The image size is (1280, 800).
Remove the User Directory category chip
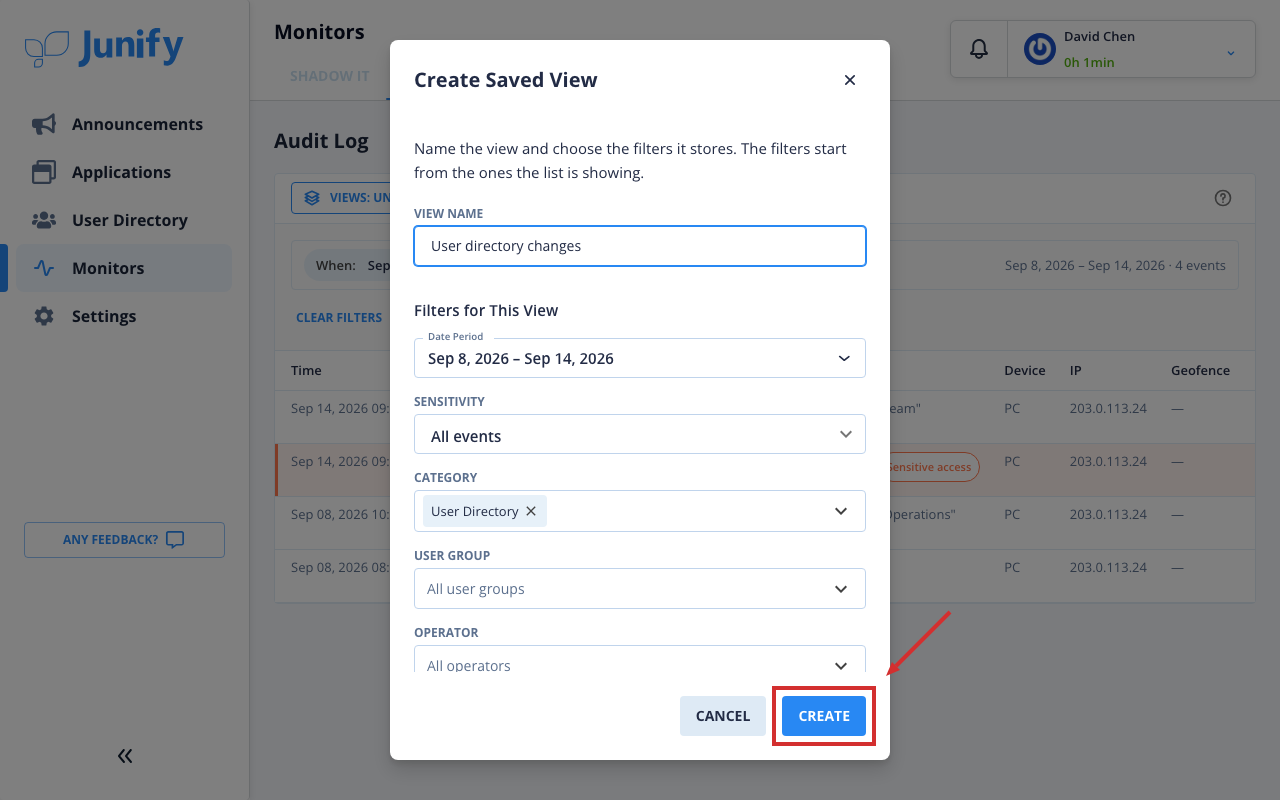coord(531,511)
